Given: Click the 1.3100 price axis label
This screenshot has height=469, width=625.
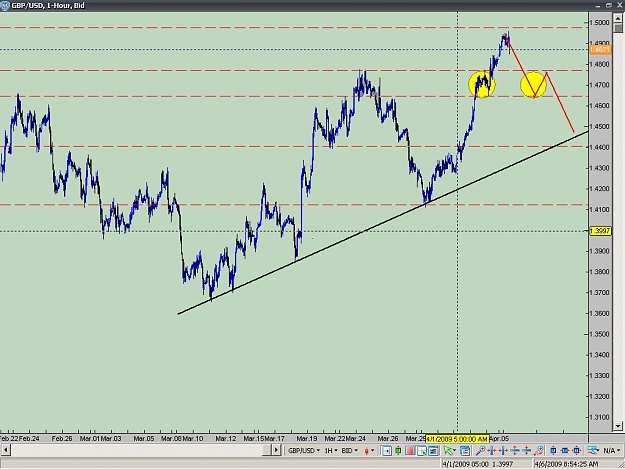Looking at the screenshot, I should [x=599, y=417].
